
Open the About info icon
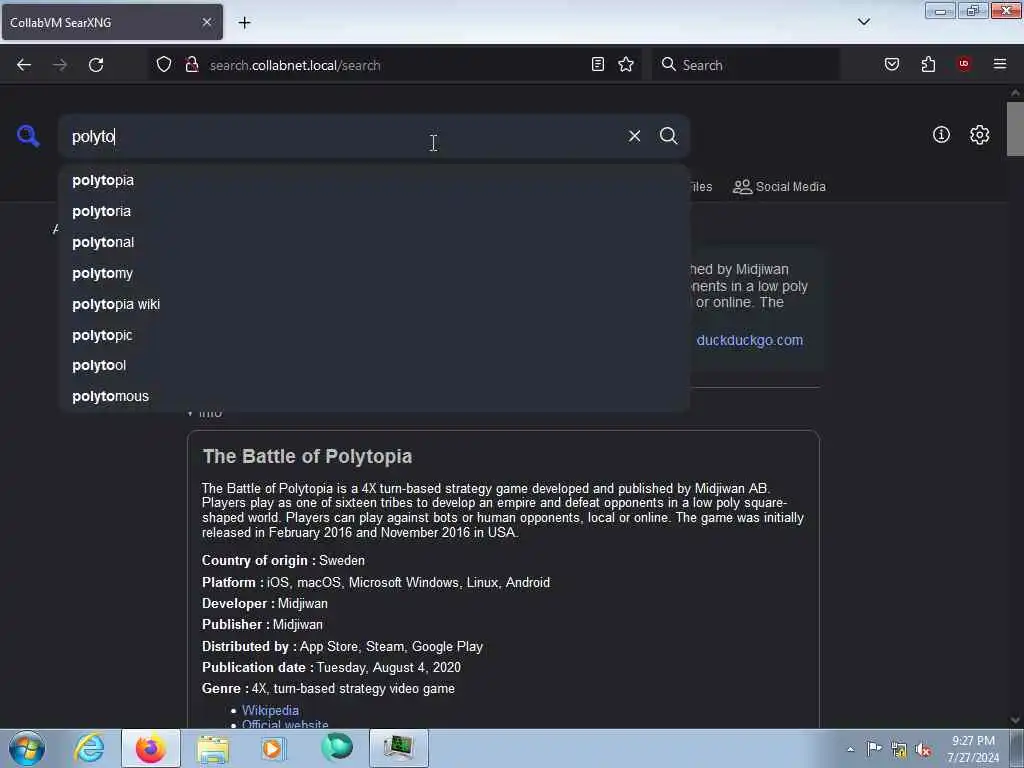coord(941,135)
